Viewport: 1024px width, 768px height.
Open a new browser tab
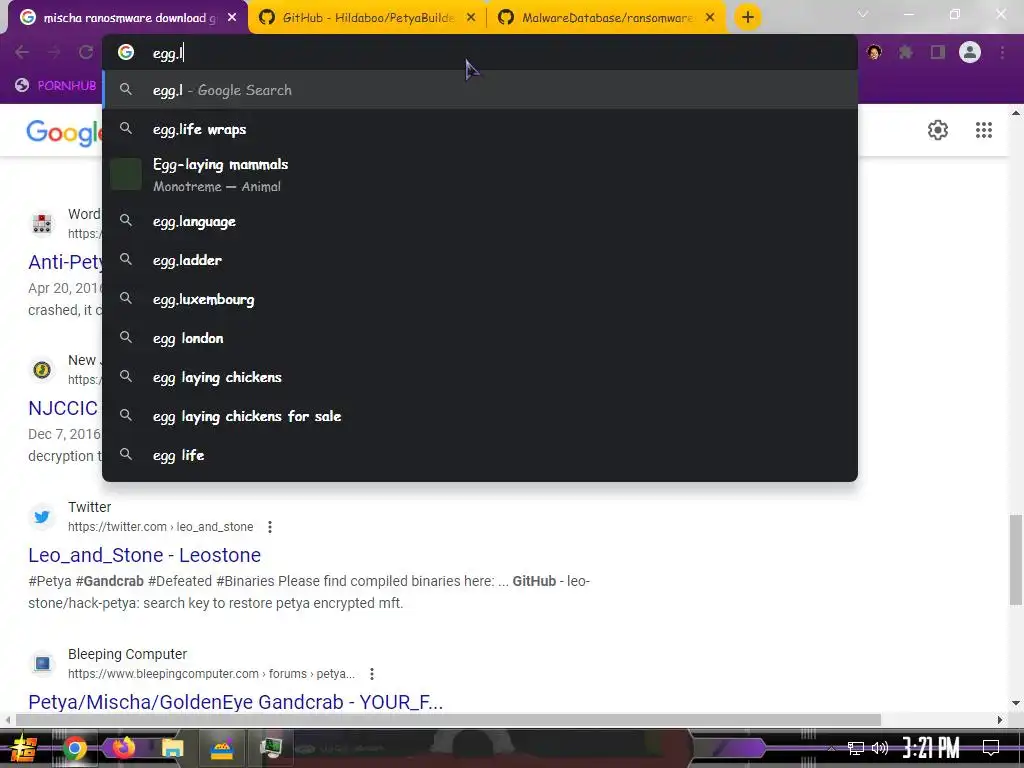748,17
